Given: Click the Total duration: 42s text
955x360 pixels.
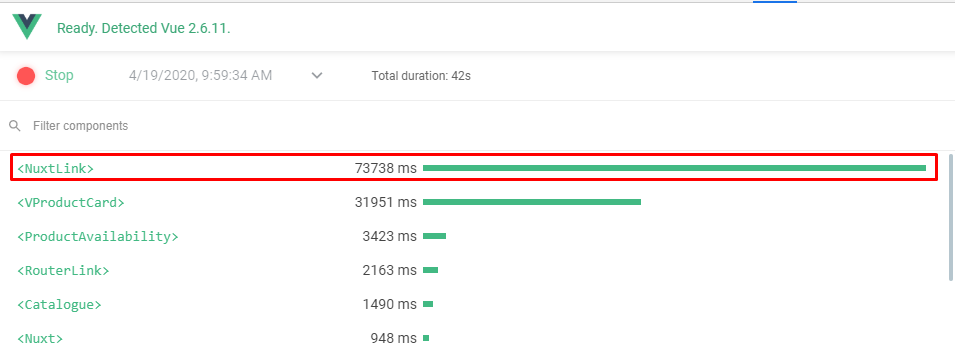Looking at the screenshot, I should 421,76.
